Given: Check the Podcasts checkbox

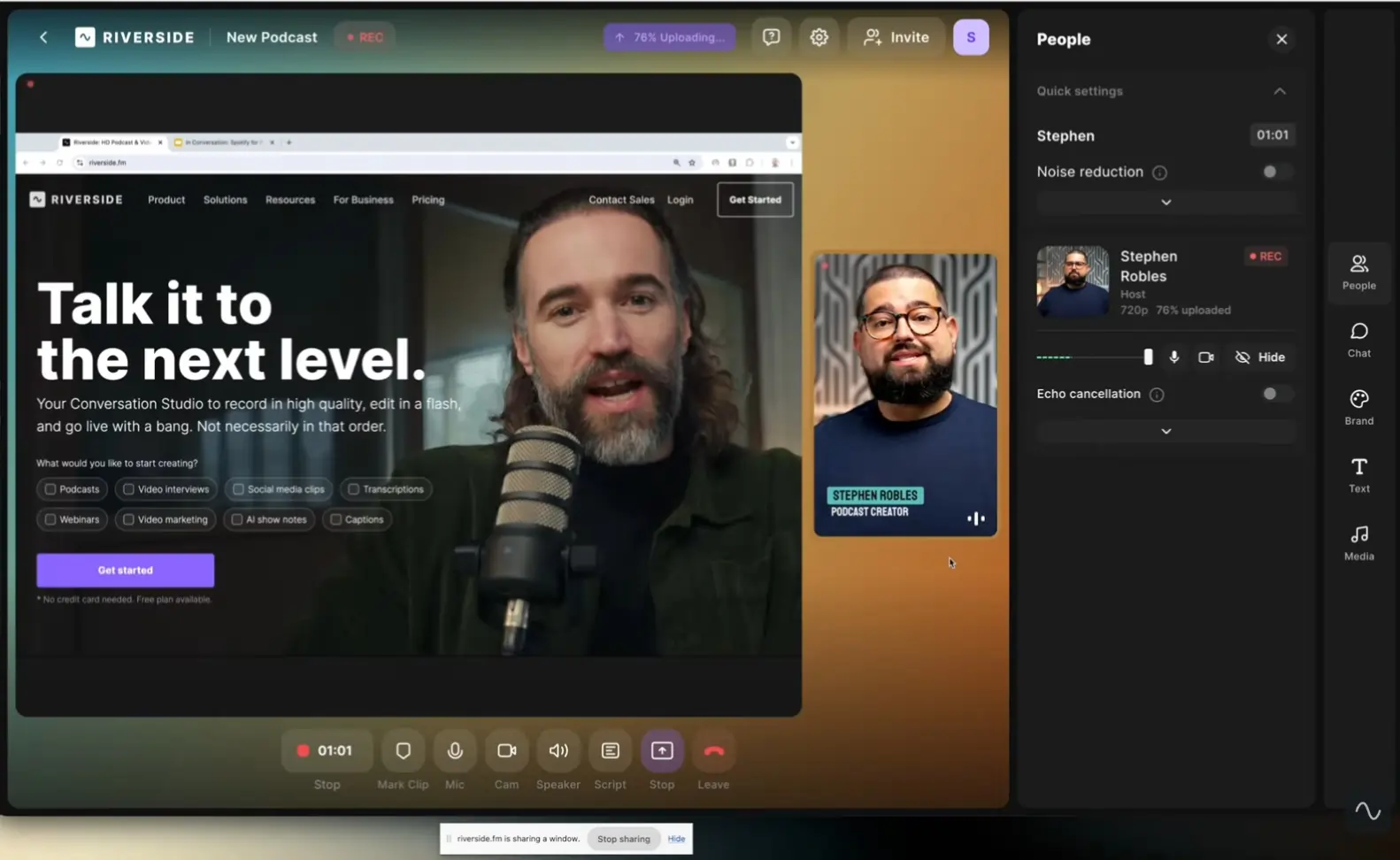Looking at the screenshot, I should (50, 489).
